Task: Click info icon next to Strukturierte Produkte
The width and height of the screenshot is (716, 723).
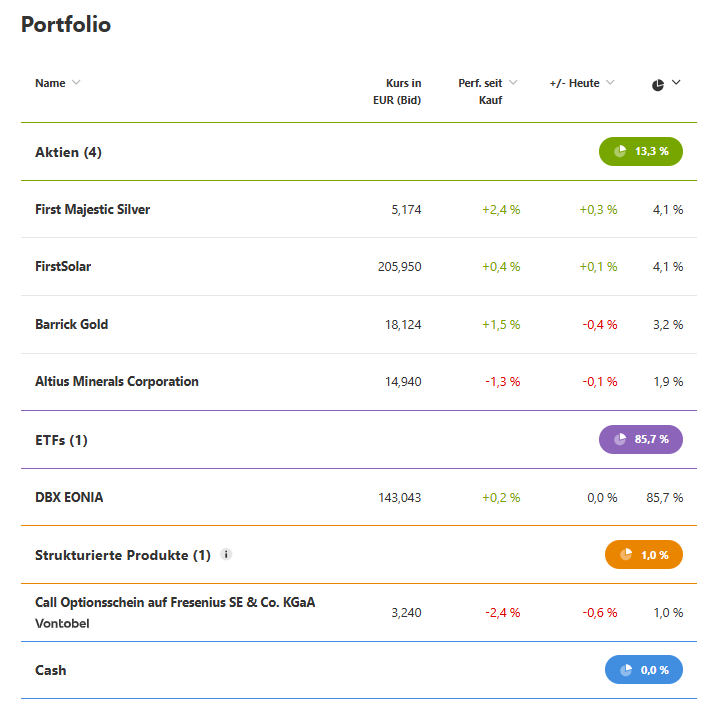Action: [x=226, y=554]
